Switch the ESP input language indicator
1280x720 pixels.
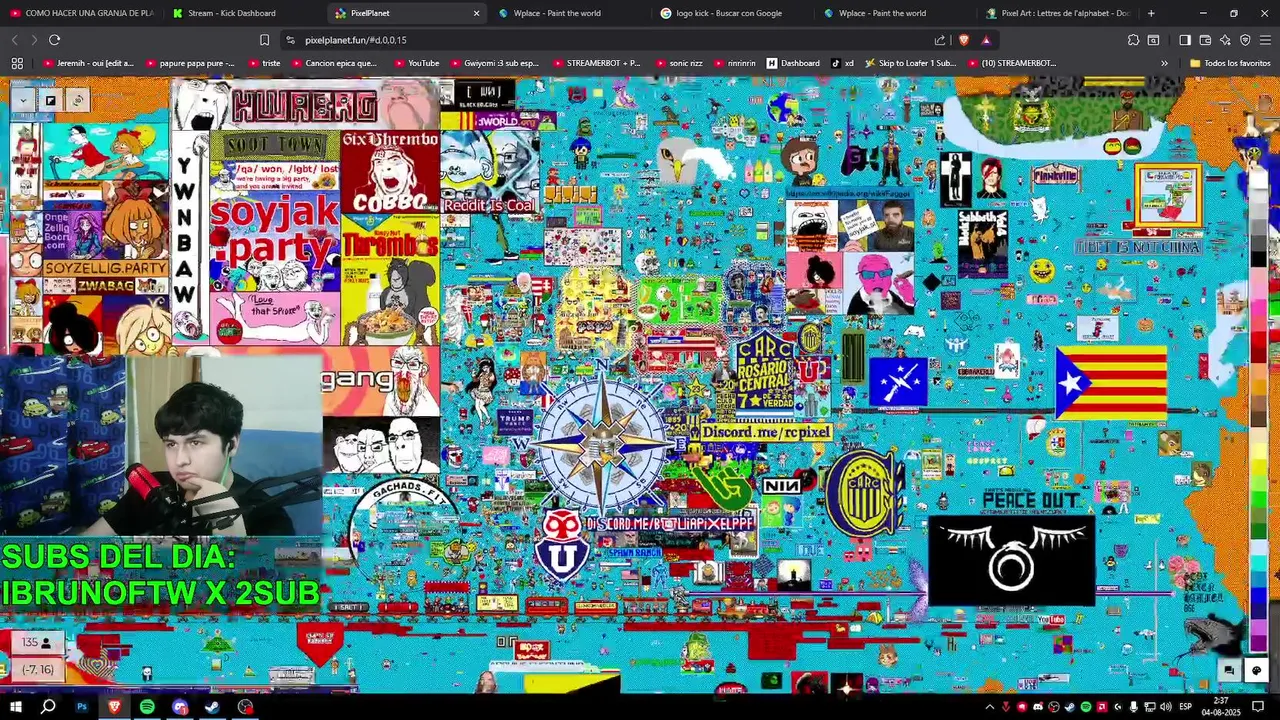pyautogui.click(x=1185, y=707)
